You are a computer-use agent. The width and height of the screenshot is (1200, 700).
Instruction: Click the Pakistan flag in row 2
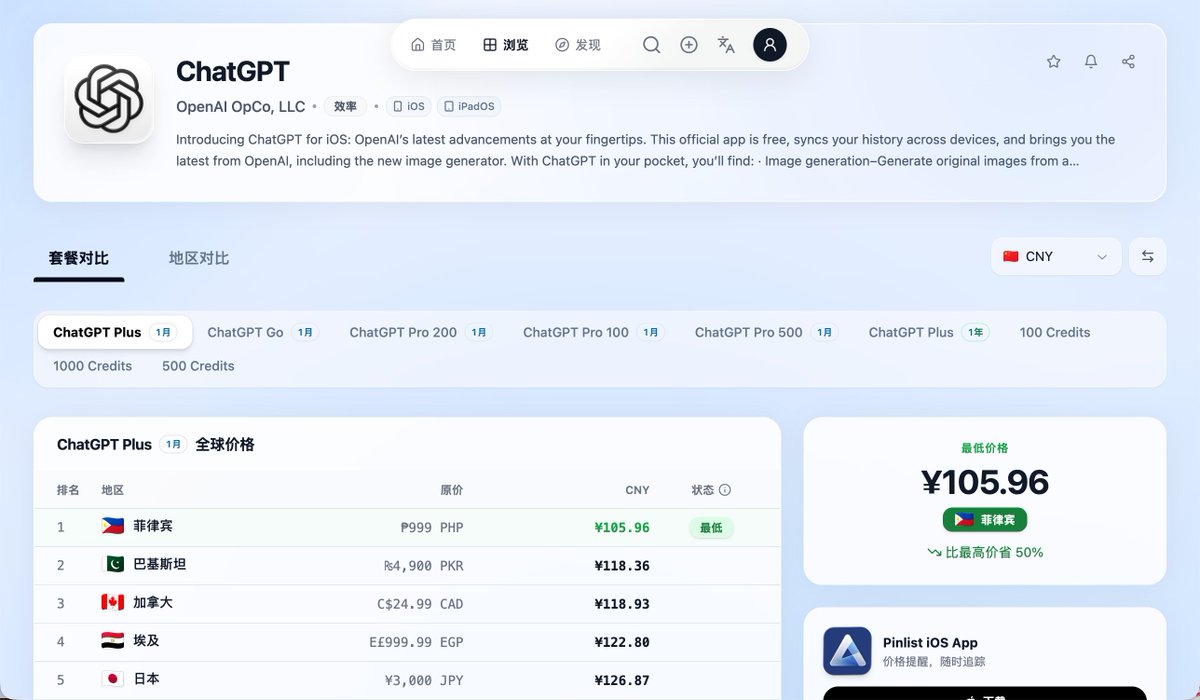pos(113,564)
